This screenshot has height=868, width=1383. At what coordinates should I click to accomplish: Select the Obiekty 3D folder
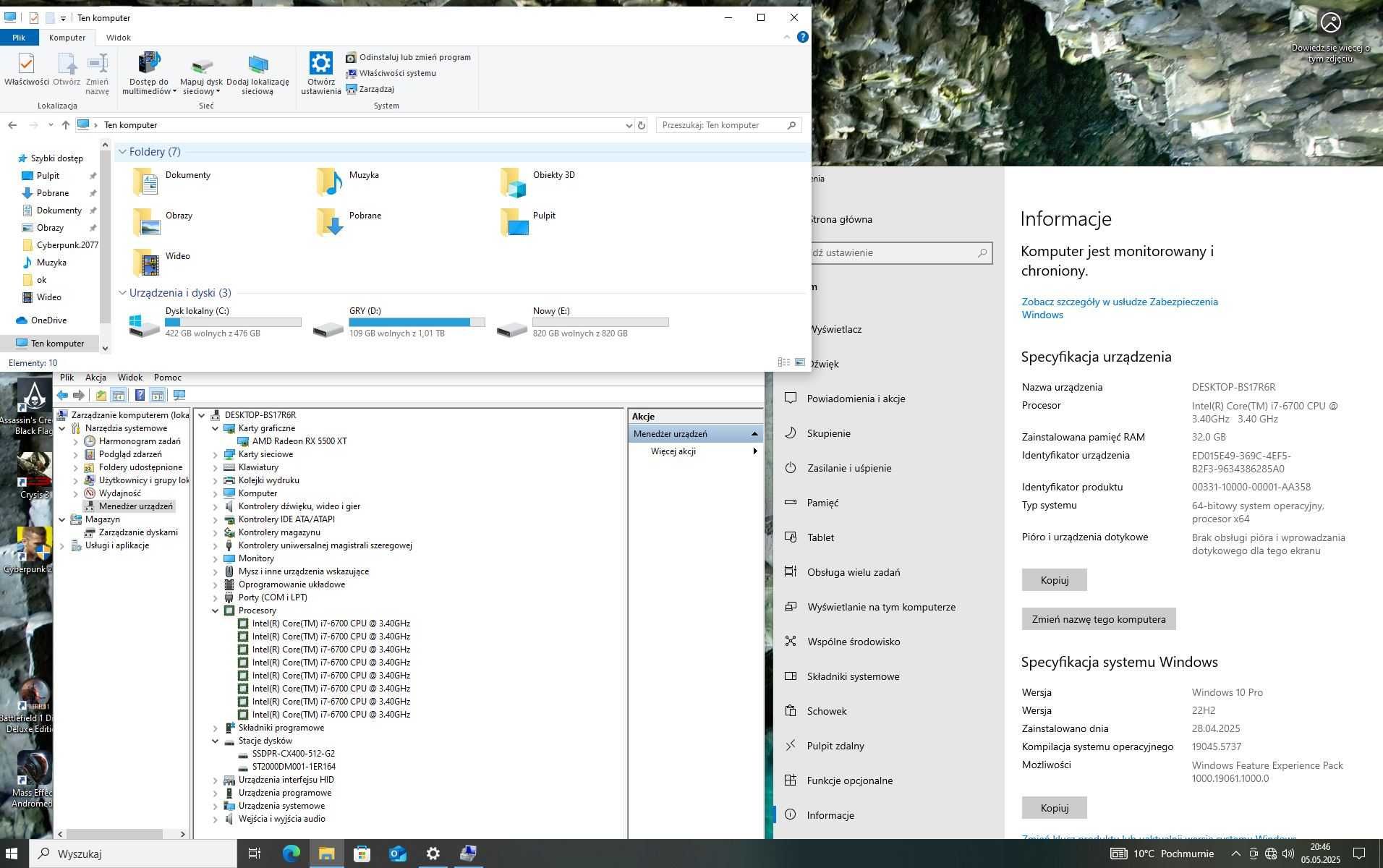(x=538, y=182)
